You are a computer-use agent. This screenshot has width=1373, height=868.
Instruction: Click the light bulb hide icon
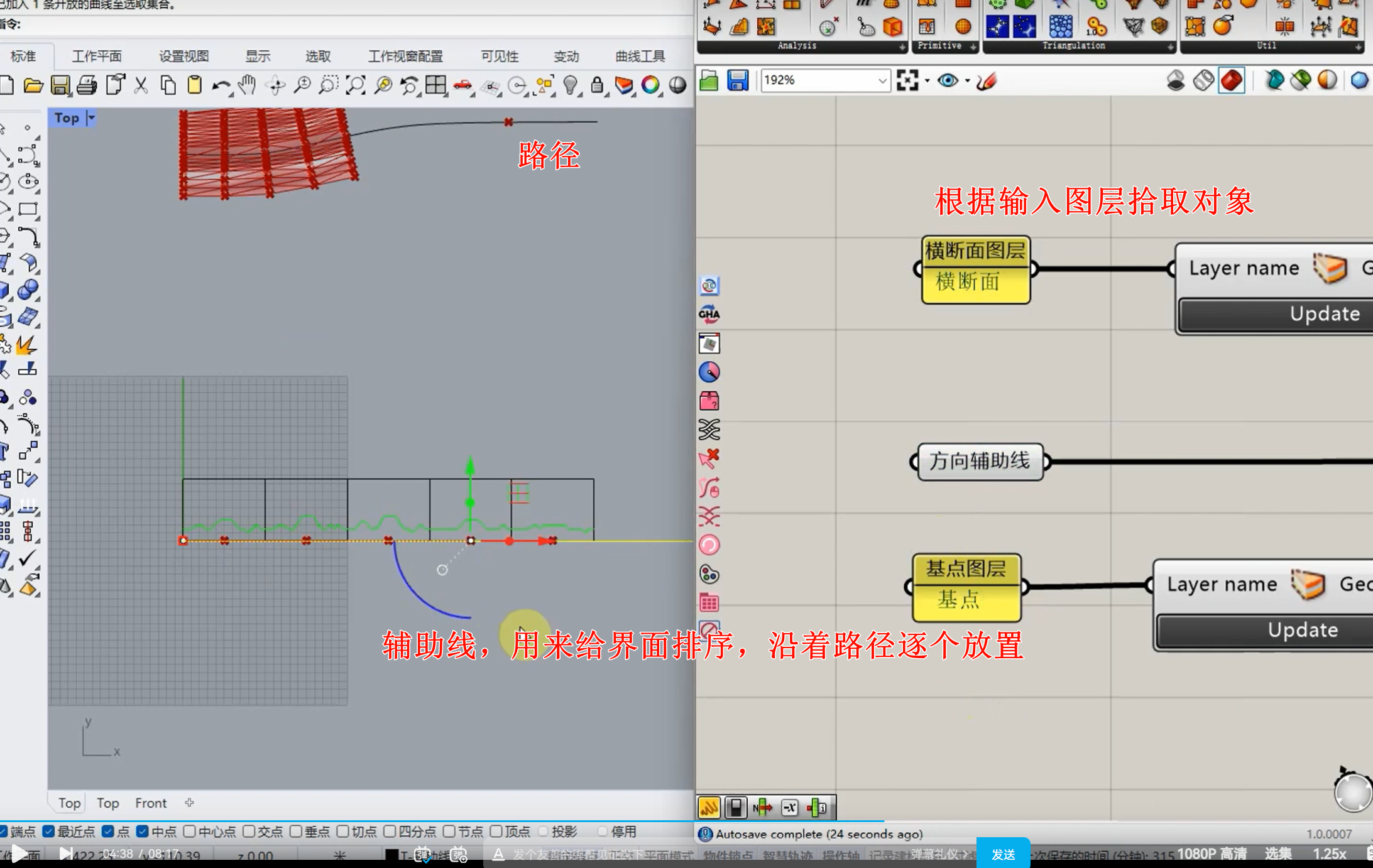coord(570,85)
